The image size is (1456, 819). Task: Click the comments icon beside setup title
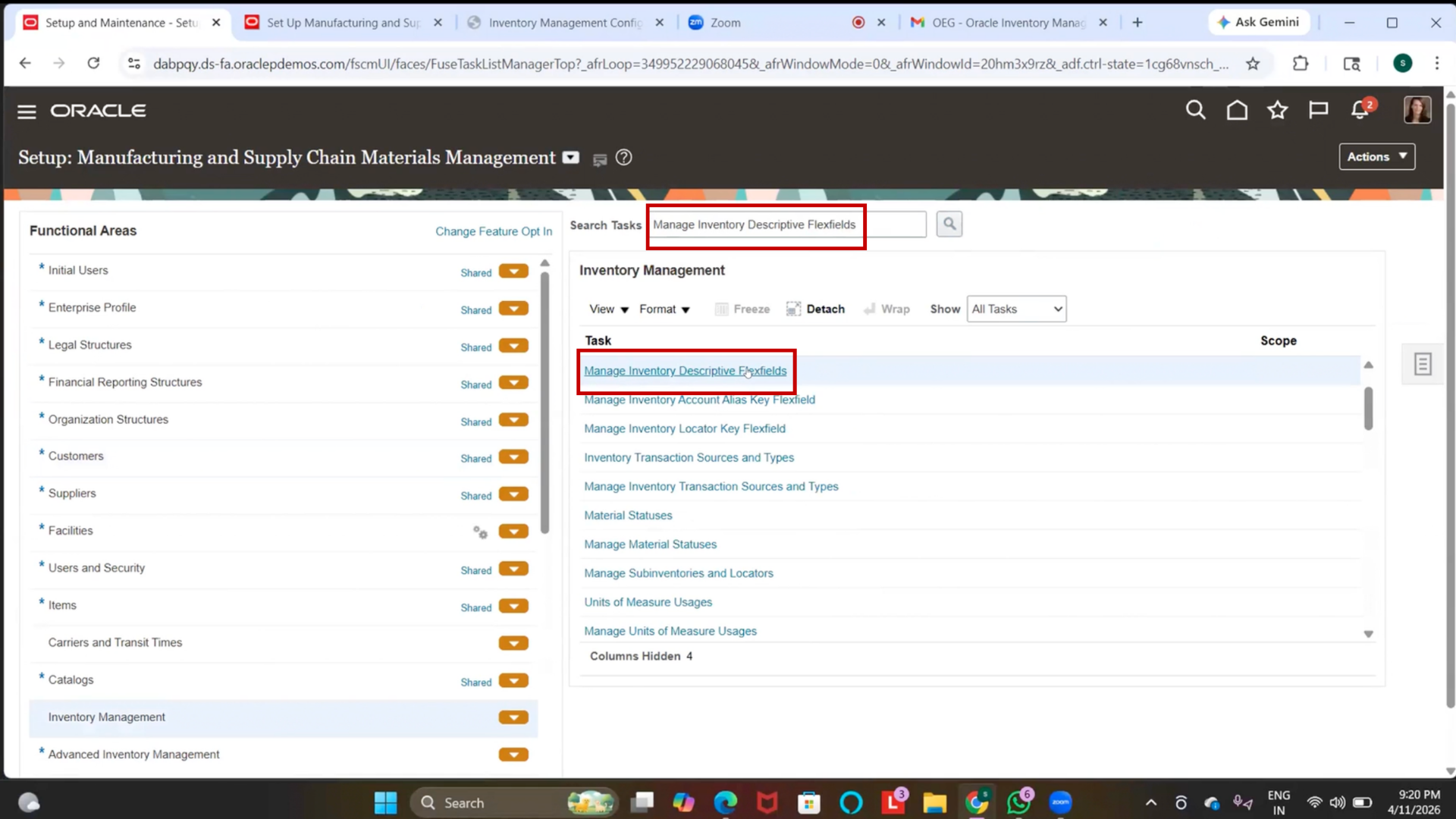[599, 159]
